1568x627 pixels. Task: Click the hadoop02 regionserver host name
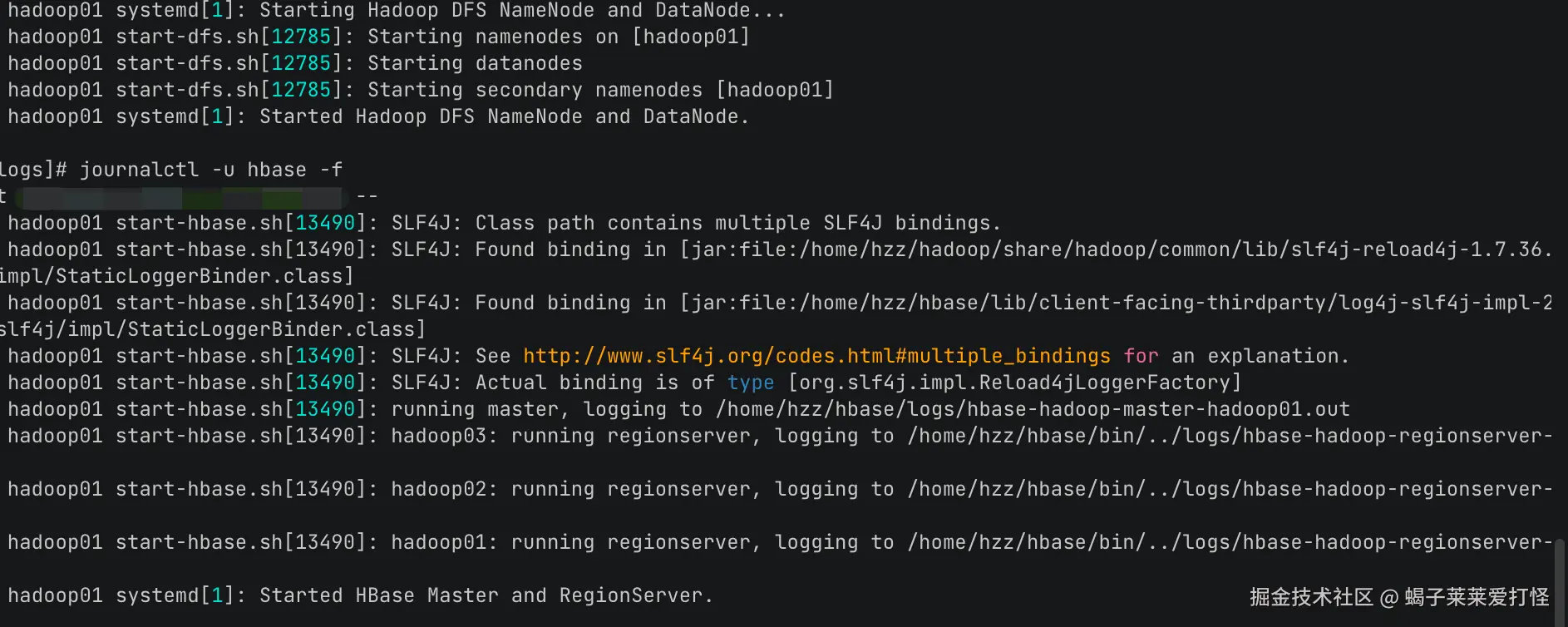(x=438, y=489)
